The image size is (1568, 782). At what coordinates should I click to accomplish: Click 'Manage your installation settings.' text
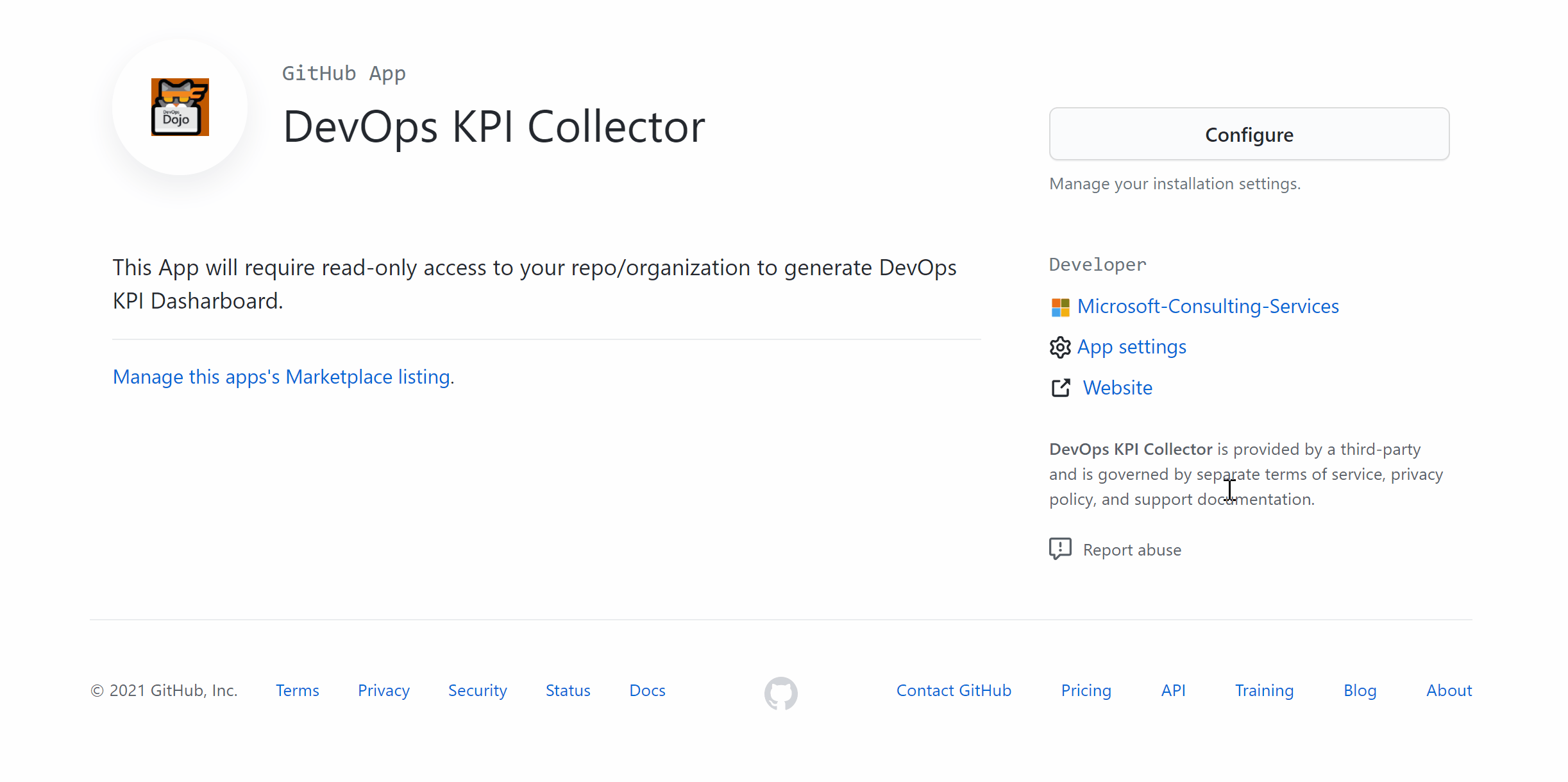[x=1175, y=183]
